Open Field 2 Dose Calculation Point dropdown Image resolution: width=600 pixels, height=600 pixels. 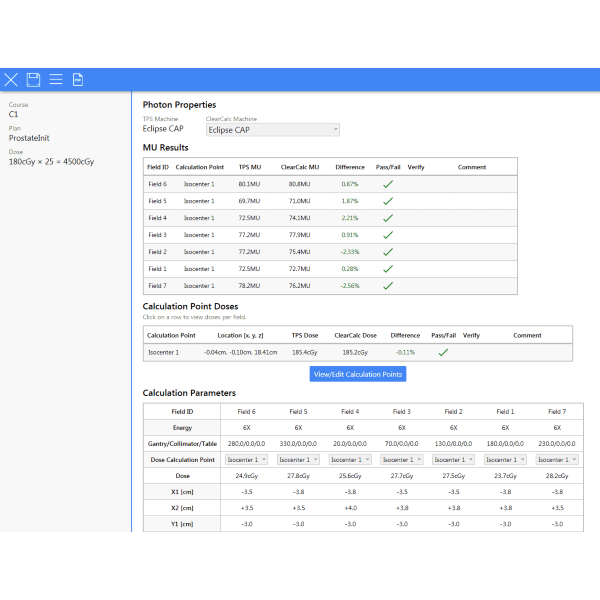[x=453, y=460]
